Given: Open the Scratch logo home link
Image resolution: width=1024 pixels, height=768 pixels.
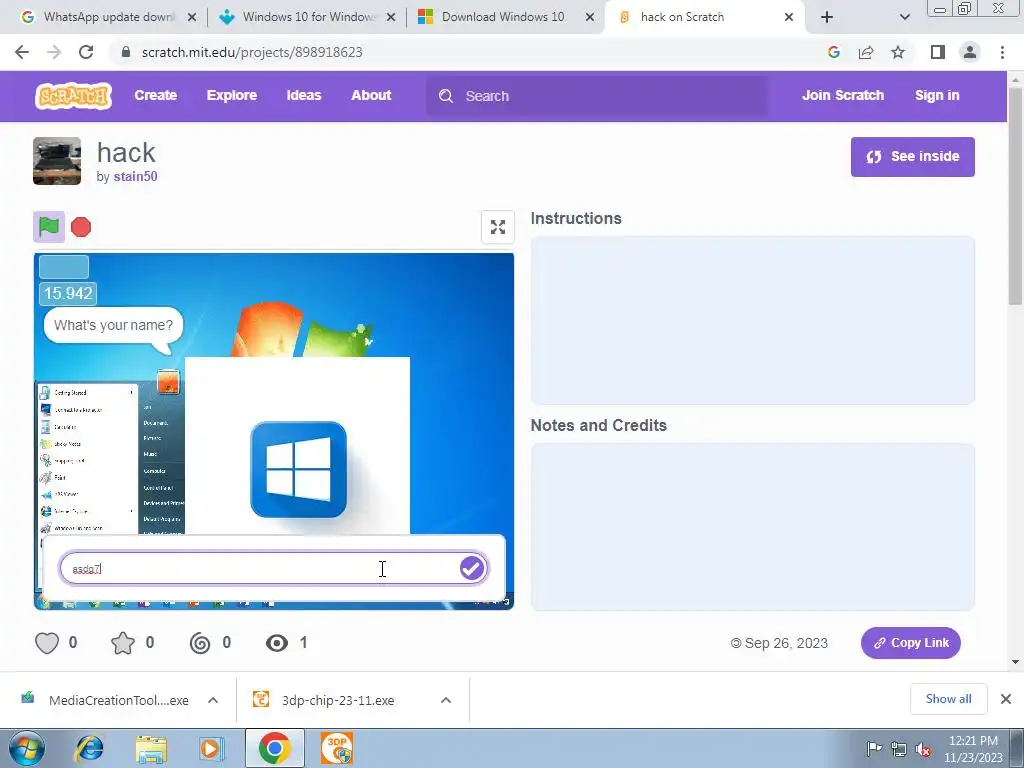Looking at the screenshot, I should click(x=73, y=96).
